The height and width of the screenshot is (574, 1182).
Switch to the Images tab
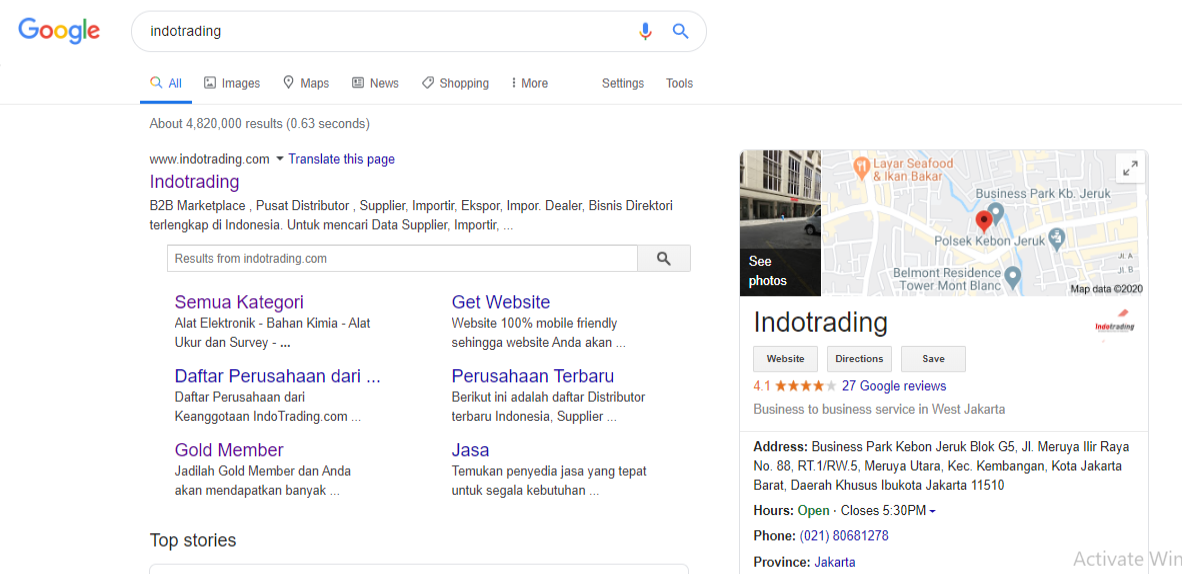[x=232, y=83]
